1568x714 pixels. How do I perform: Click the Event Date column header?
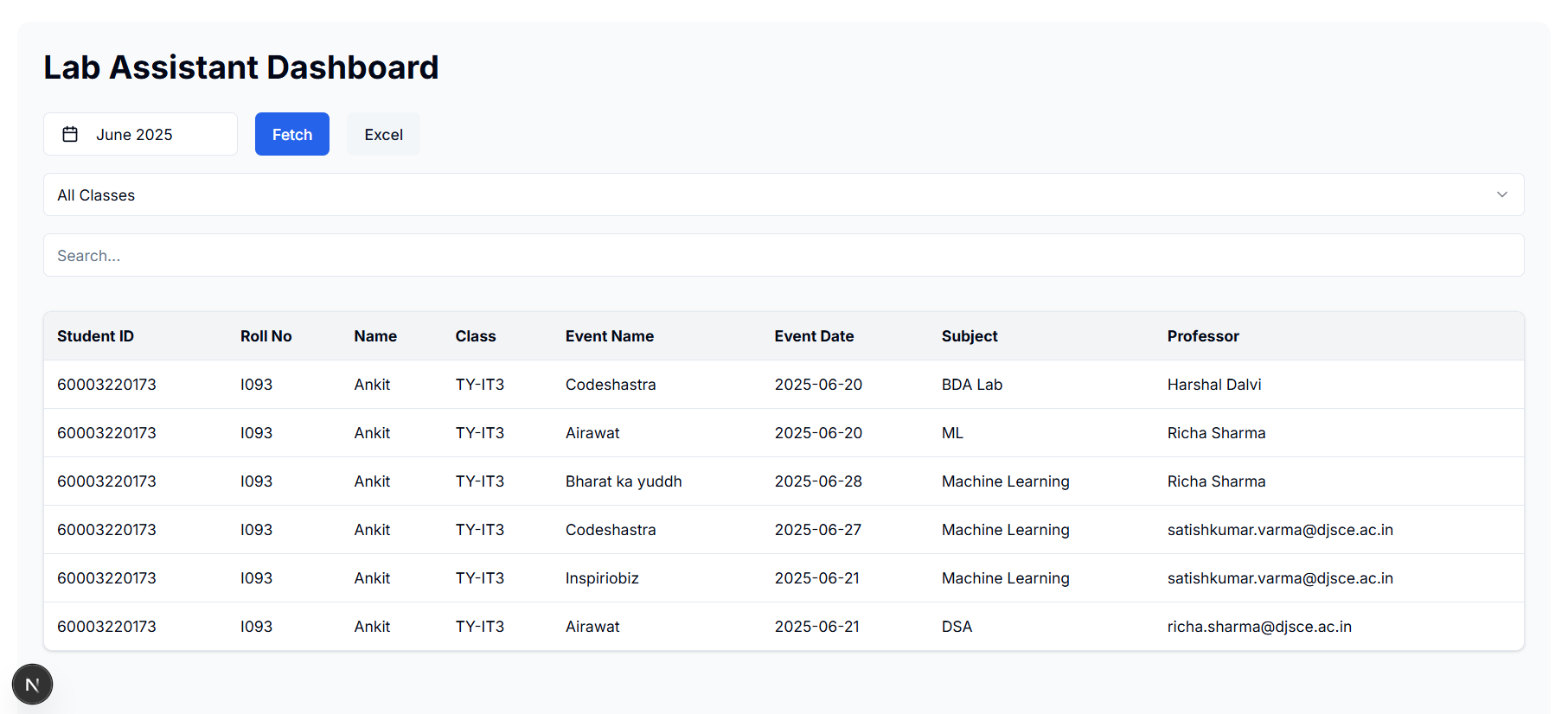tap(813, 336)
